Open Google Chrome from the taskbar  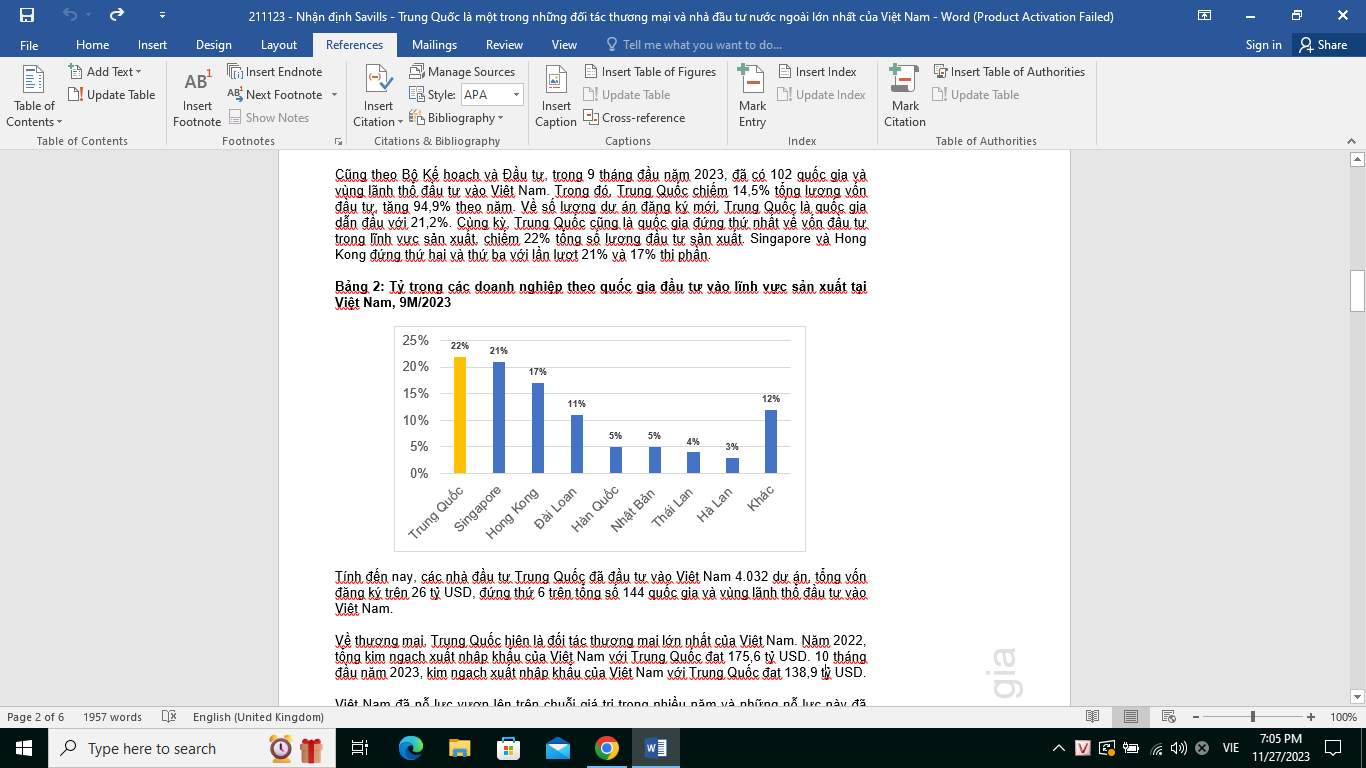[x=607, y=748]
